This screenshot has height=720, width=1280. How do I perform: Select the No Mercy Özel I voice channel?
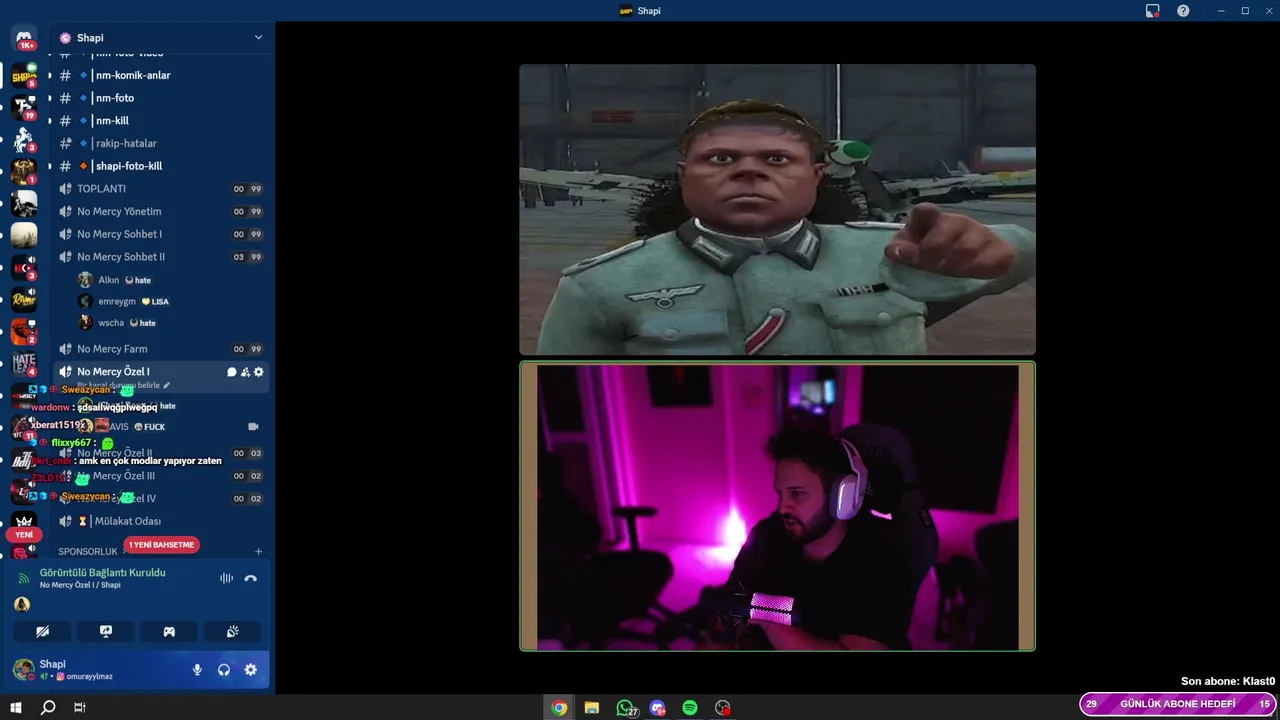[161, 376]
